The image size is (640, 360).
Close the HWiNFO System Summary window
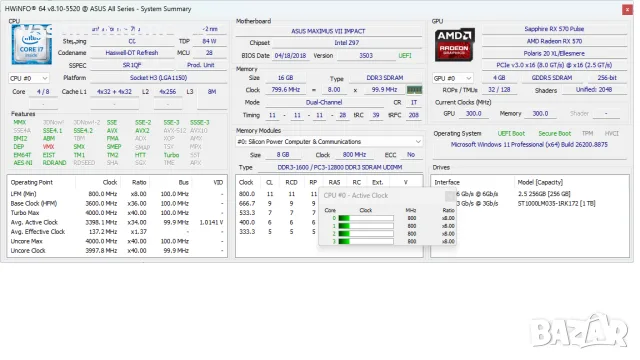coord(627,9)
